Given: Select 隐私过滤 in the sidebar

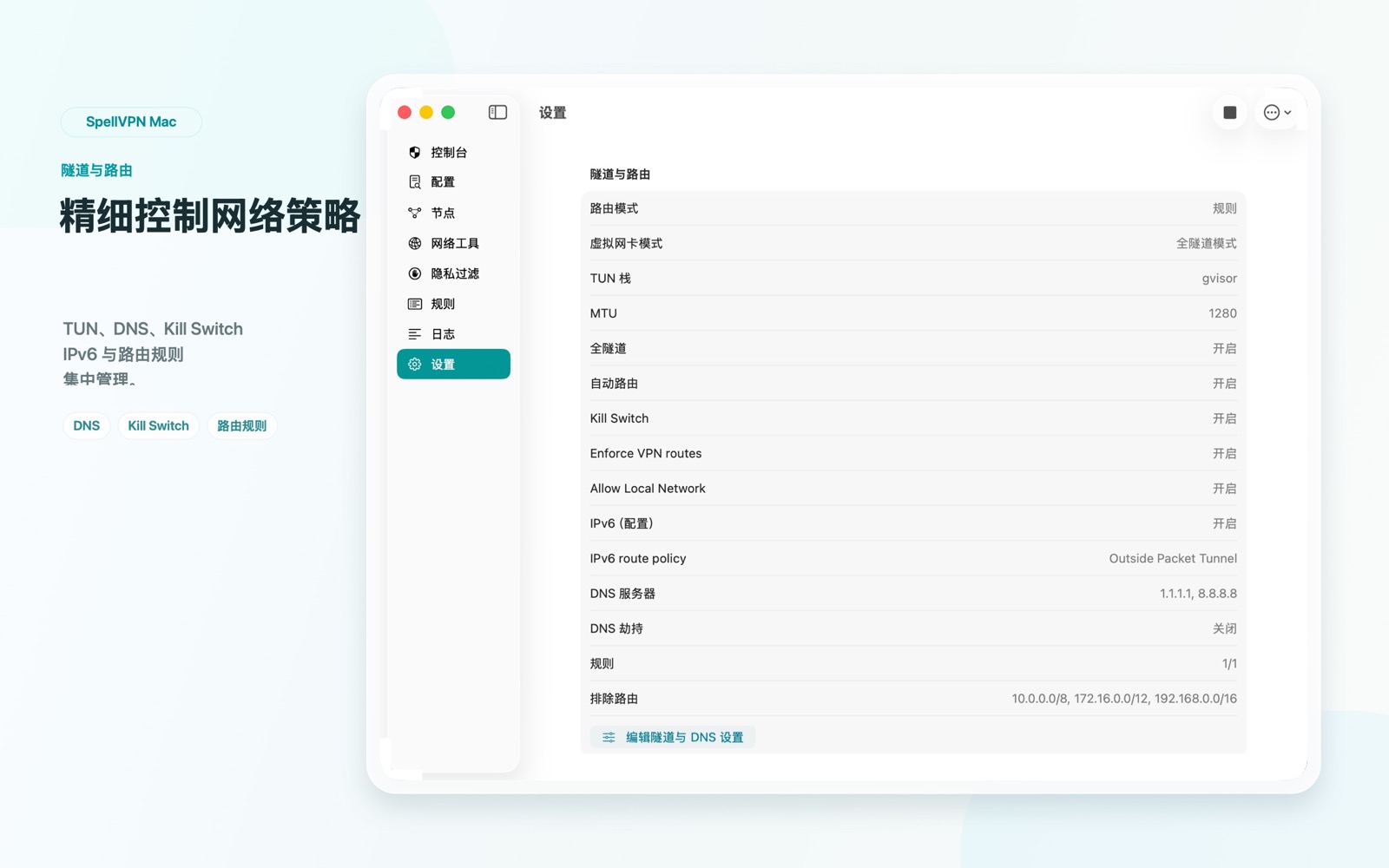Looking at the screenshot, I should pos(453,273).
